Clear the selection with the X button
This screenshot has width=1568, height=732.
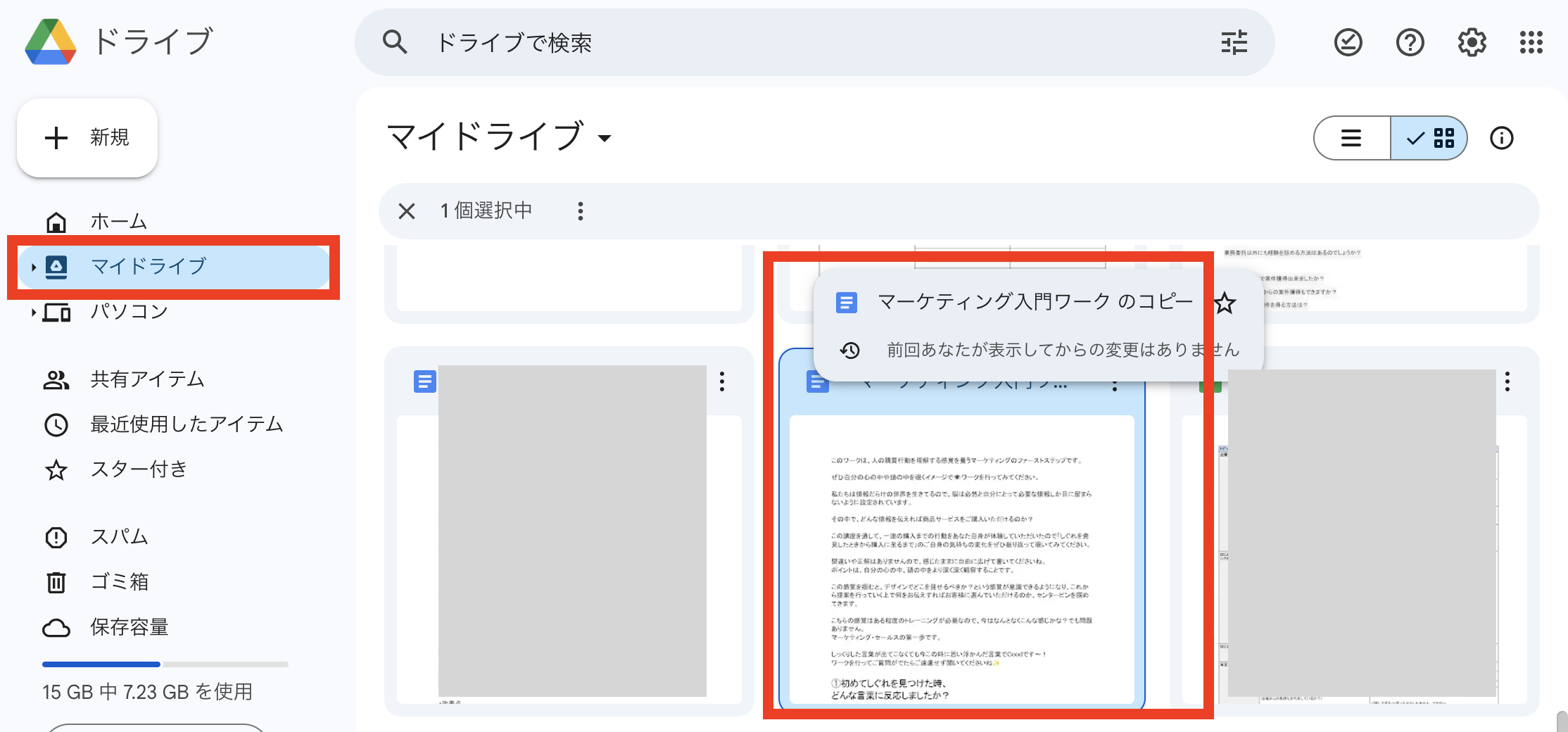tap(407, 211)
